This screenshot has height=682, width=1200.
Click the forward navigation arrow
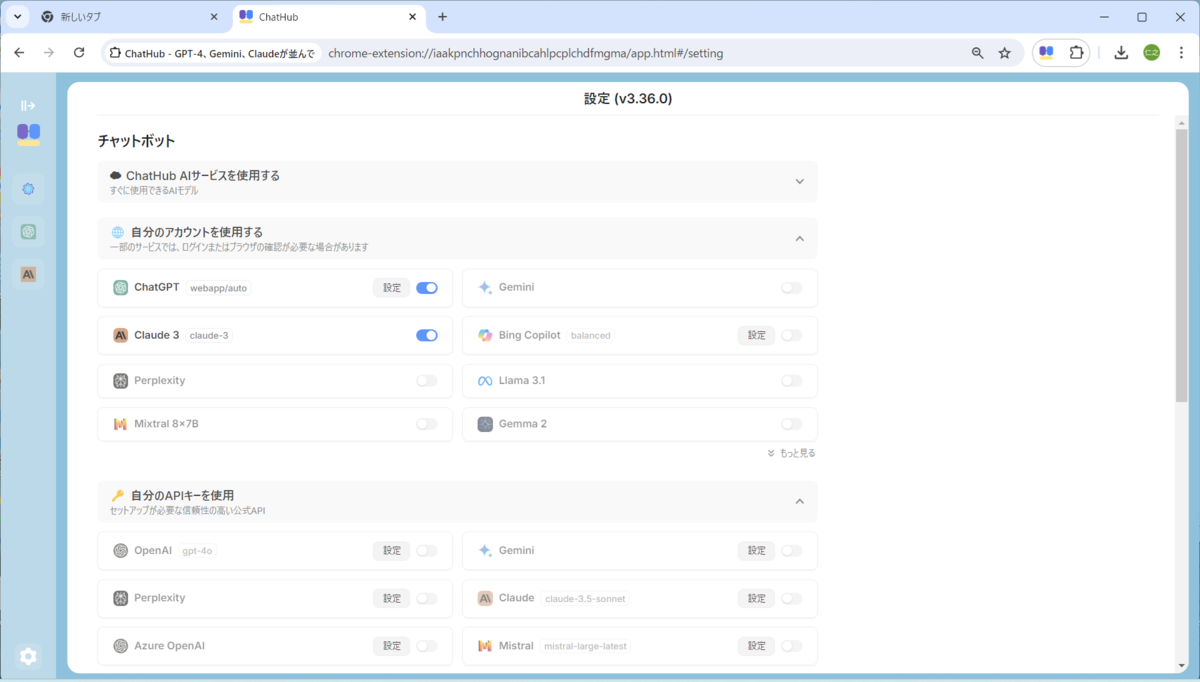(49, 52)
